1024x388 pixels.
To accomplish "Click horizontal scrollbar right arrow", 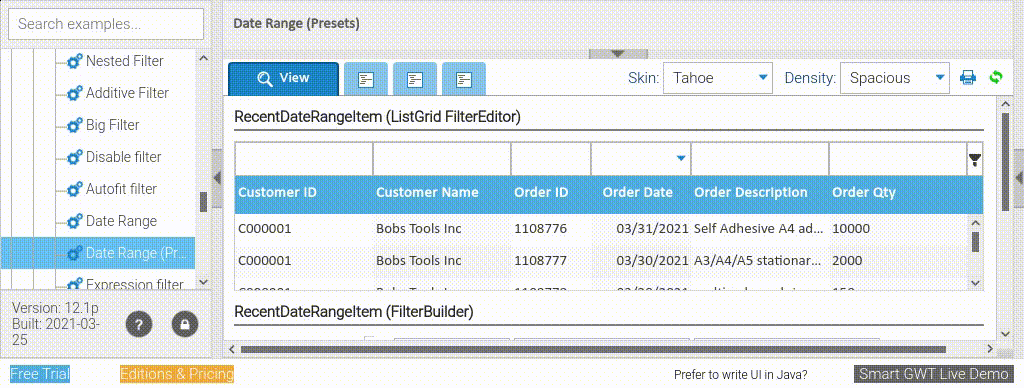I will pyautogui.click(x=990, y=349).
